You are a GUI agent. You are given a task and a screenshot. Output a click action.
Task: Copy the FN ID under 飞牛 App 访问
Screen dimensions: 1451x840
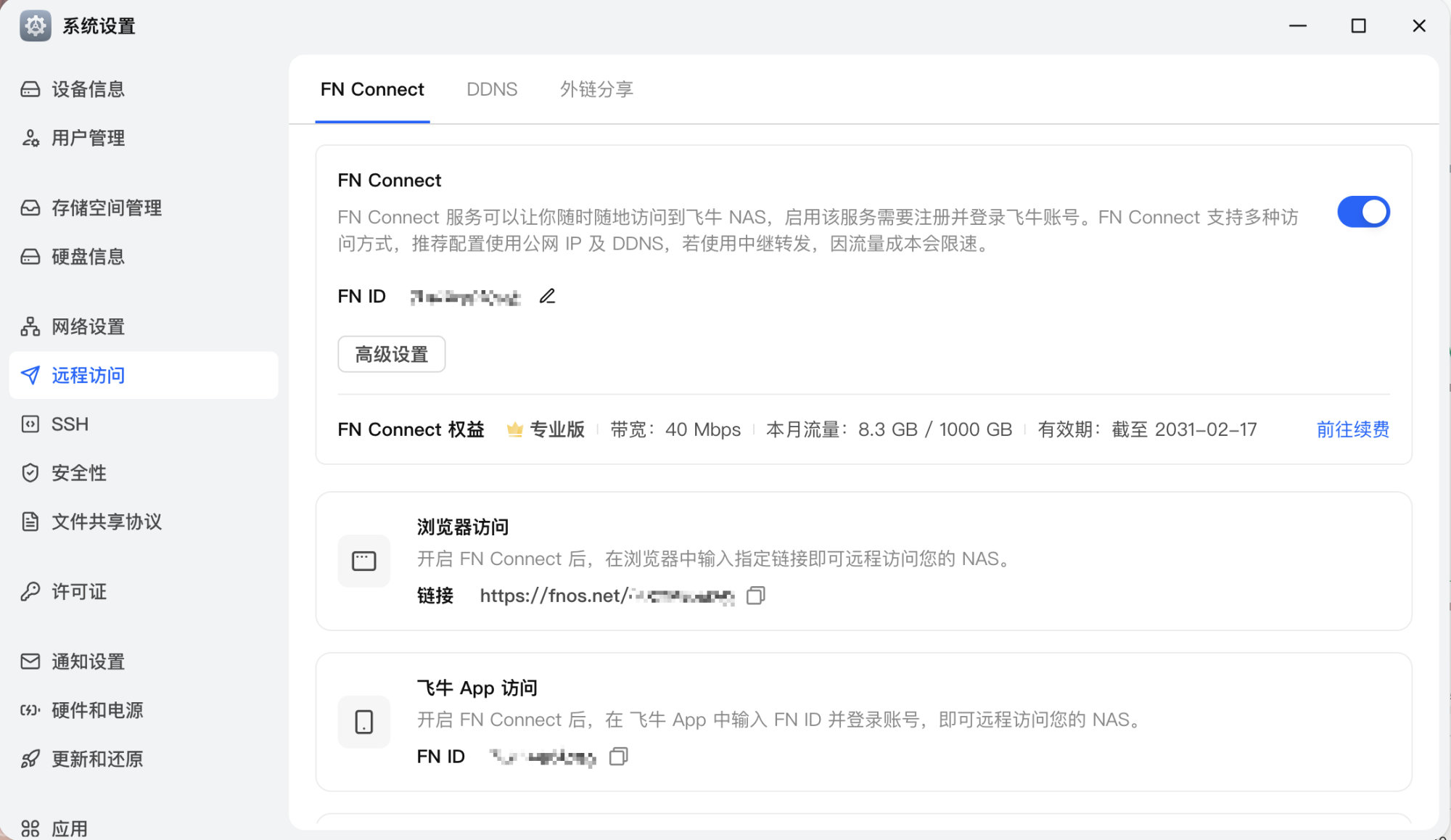click(x=618, y=757)
